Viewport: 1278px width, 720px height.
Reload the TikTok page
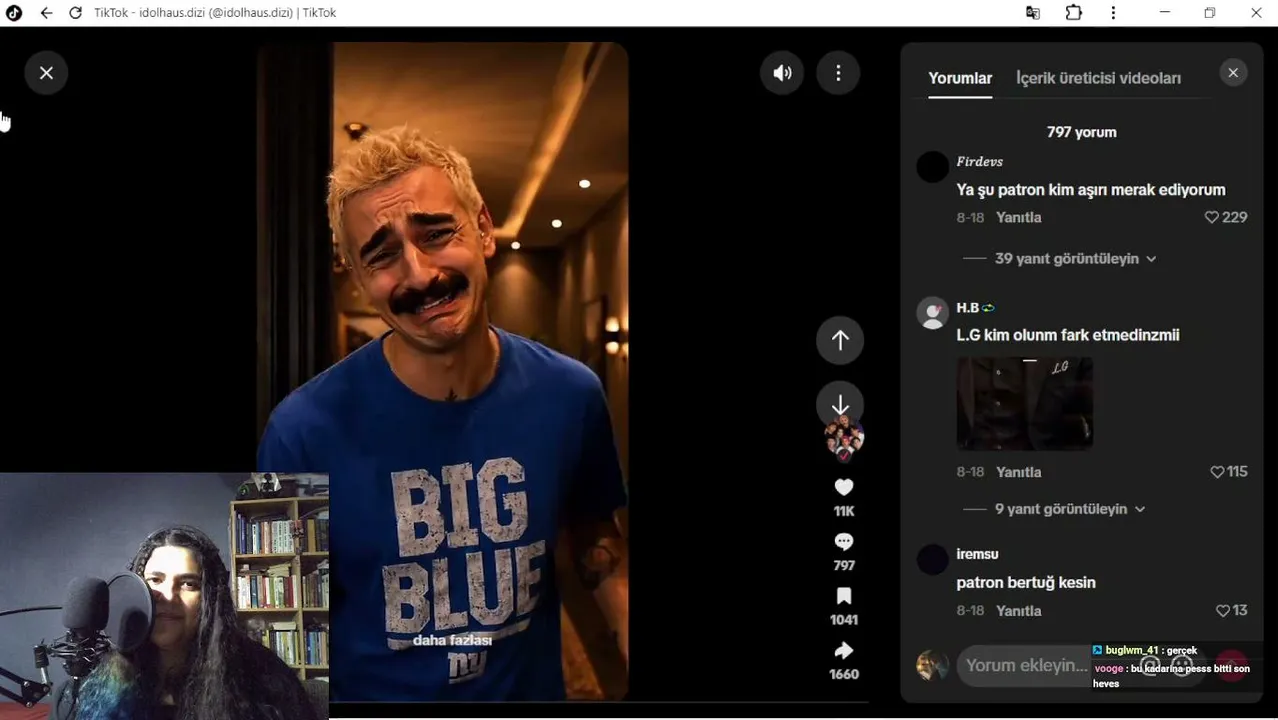[75, 13]
